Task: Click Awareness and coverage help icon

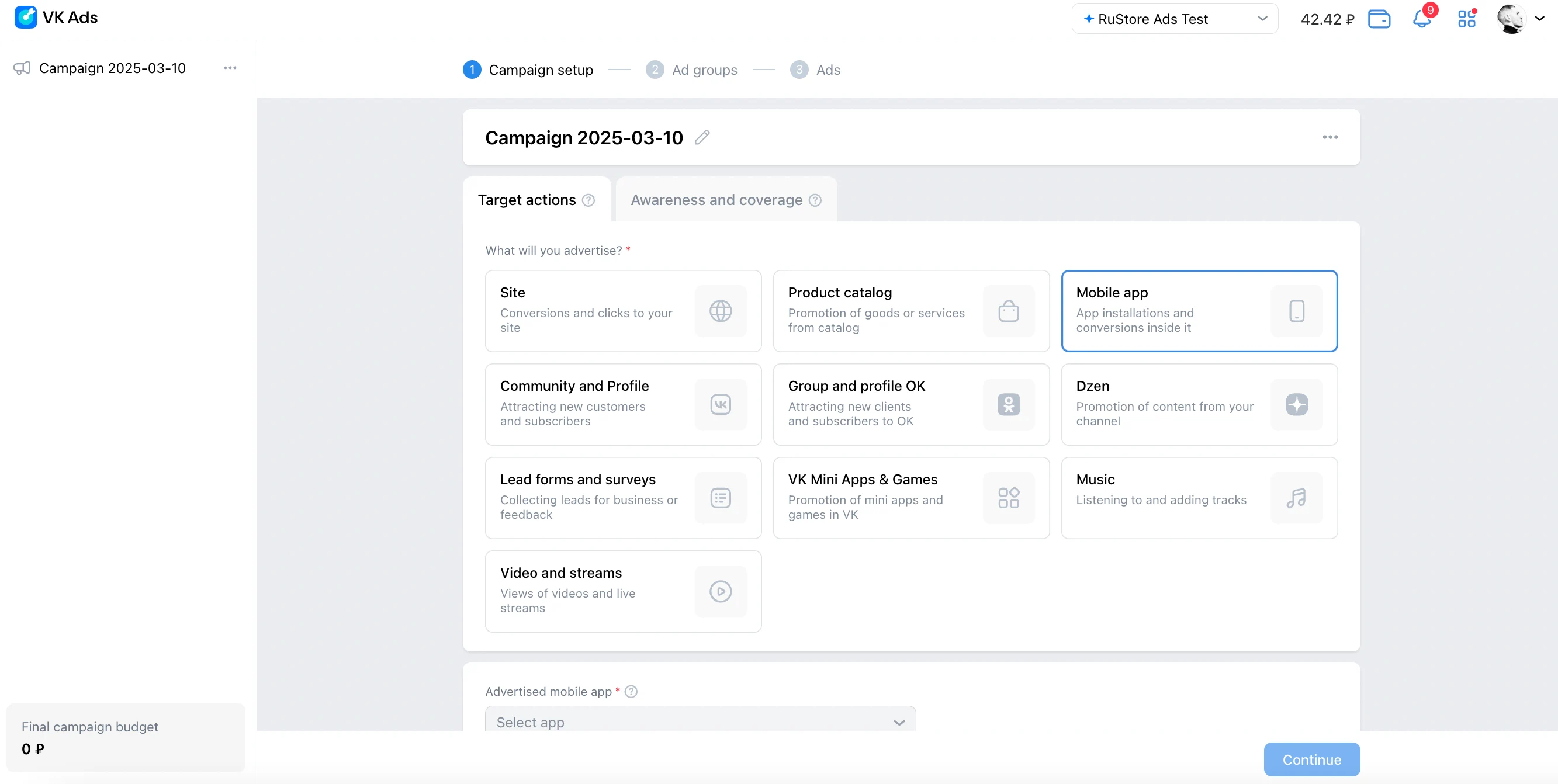Action: pyautogui.click(x=815, y=200)
